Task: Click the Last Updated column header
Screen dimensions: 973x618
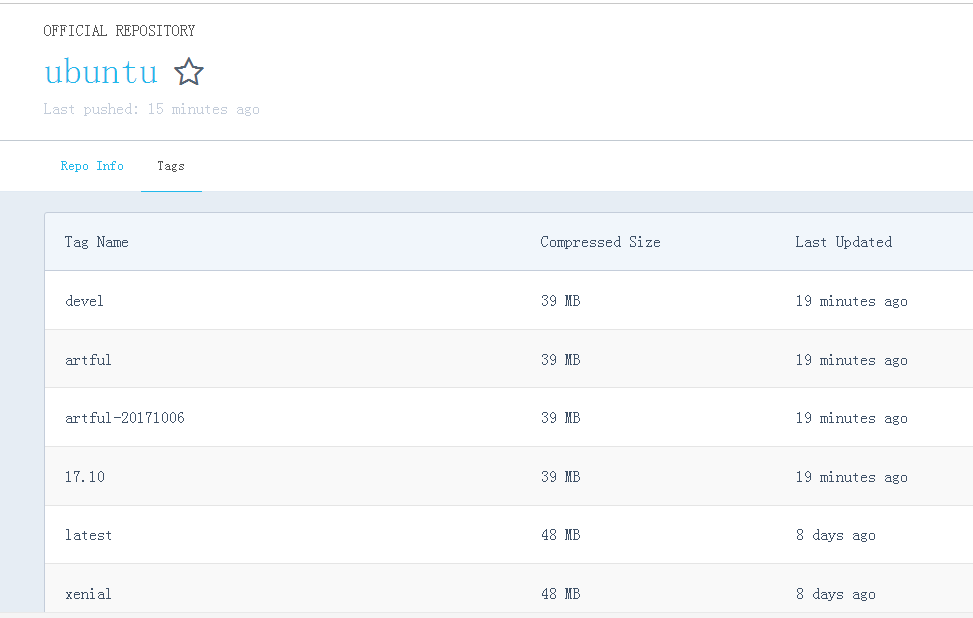Action: (843, 242)
